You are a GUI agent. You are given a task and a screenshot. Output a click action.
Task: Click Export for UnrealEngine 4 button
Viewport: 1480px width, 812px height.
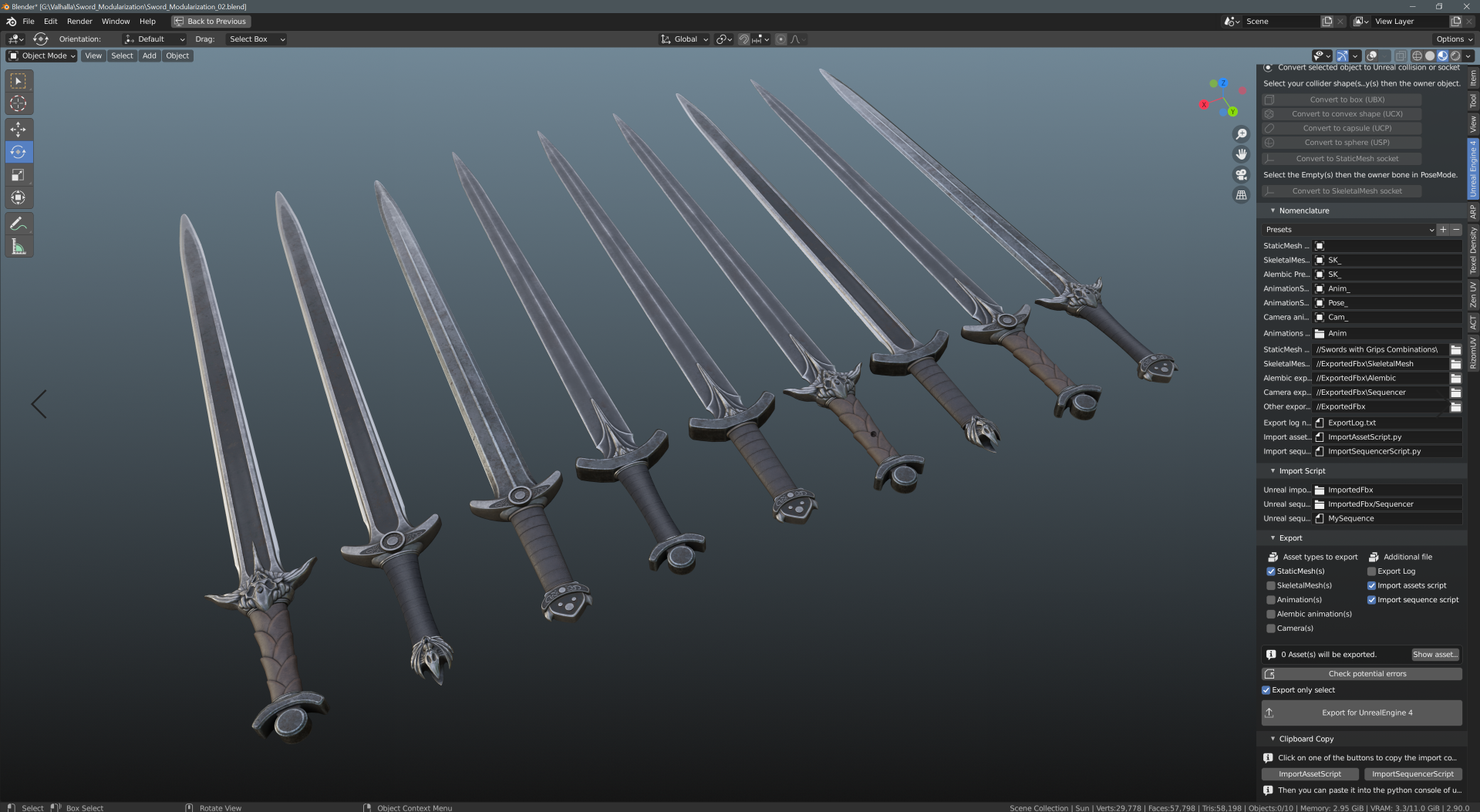pyautogui.click(x=1362, y=713)
